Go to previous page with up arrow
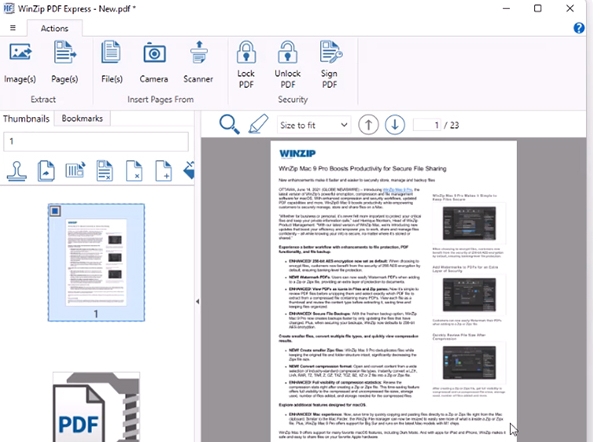The image size is (600, 442). [x=368, y=125]
